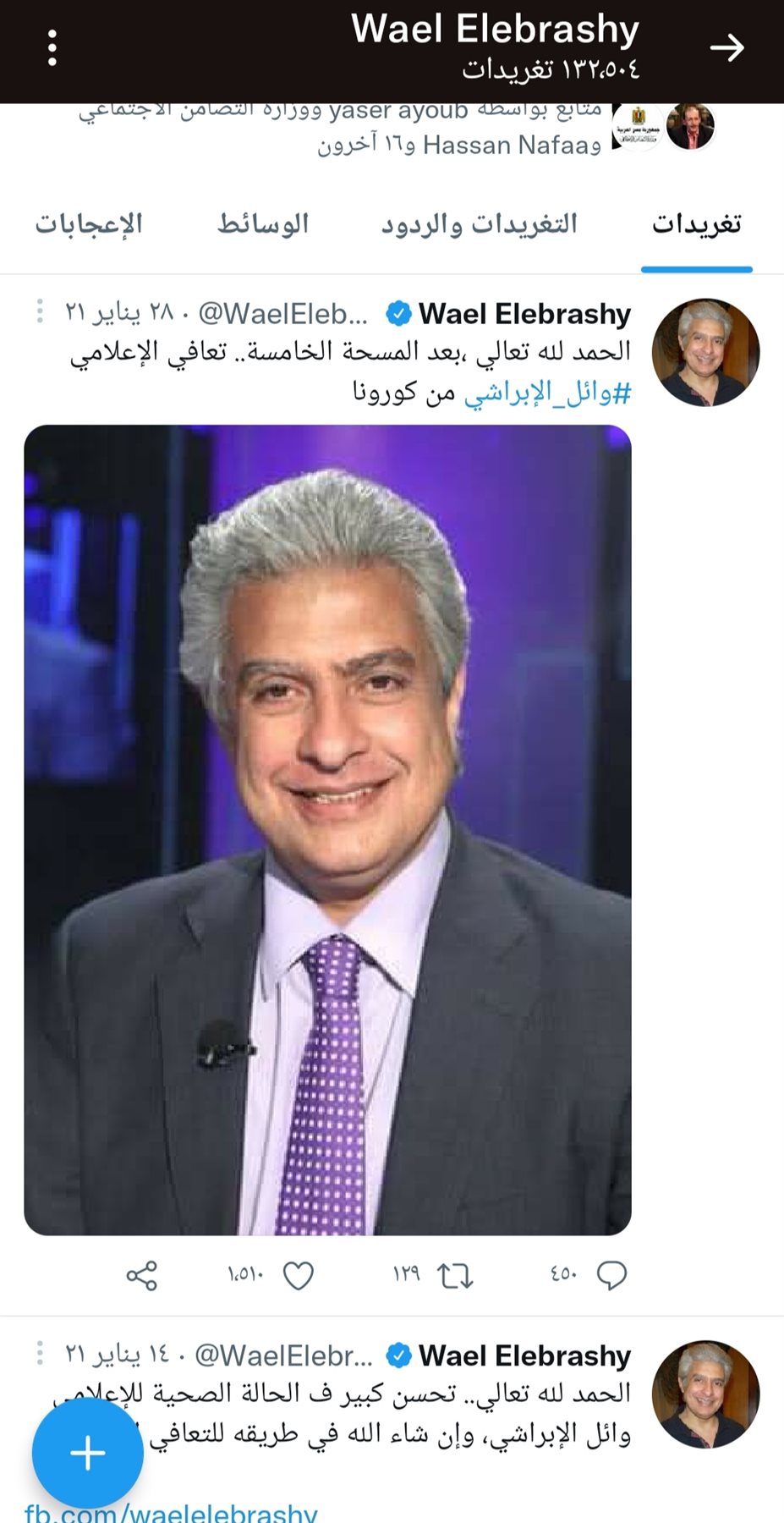Switch to the التغريدات والردود tab
The height and width of the screenshot is (1523, 784).
pyautogui.click(x=479, y=224)
